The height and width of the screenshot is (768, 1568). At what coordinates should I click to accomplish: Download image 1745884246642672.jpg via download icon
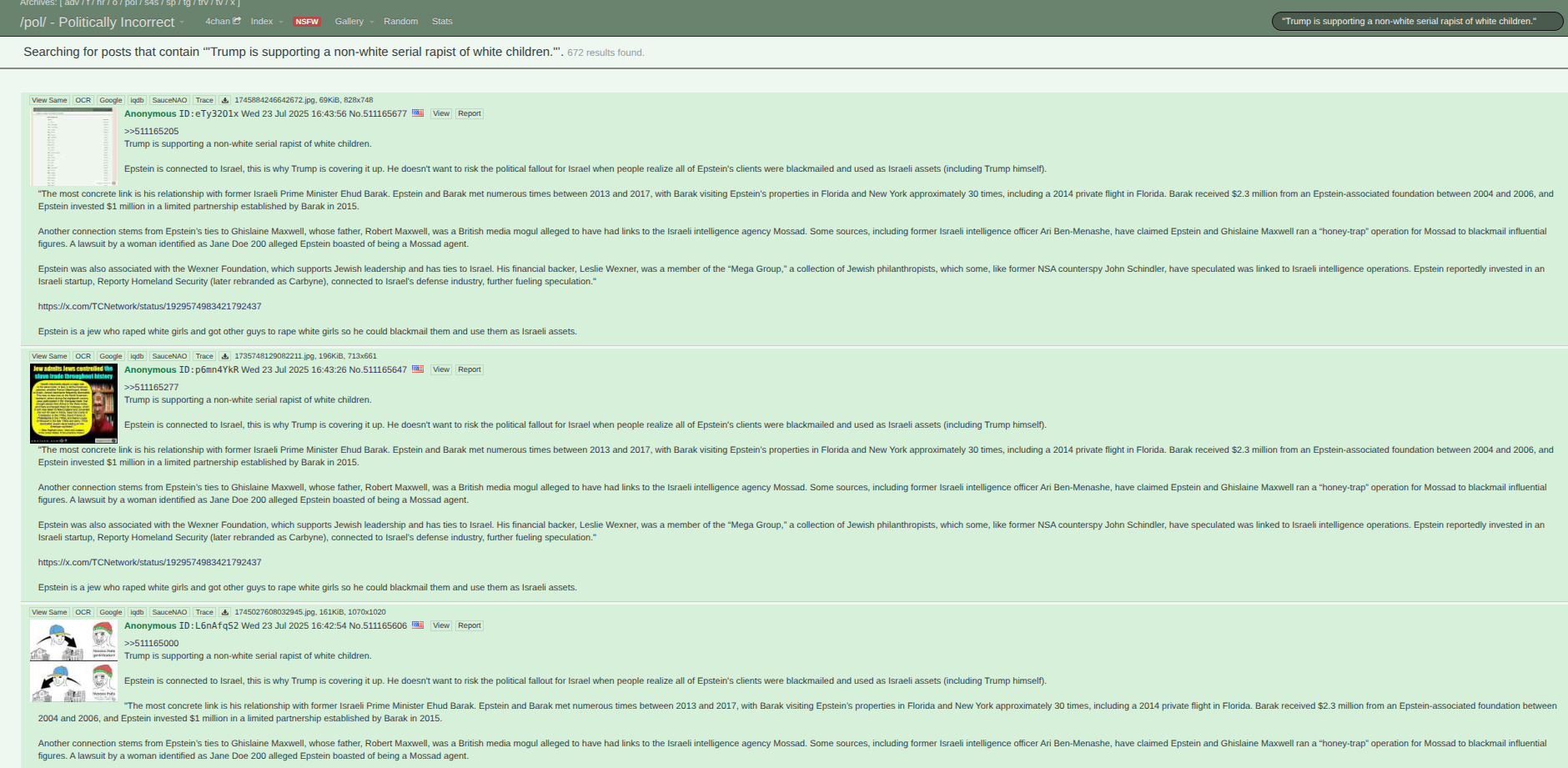[x=224, y=100]
